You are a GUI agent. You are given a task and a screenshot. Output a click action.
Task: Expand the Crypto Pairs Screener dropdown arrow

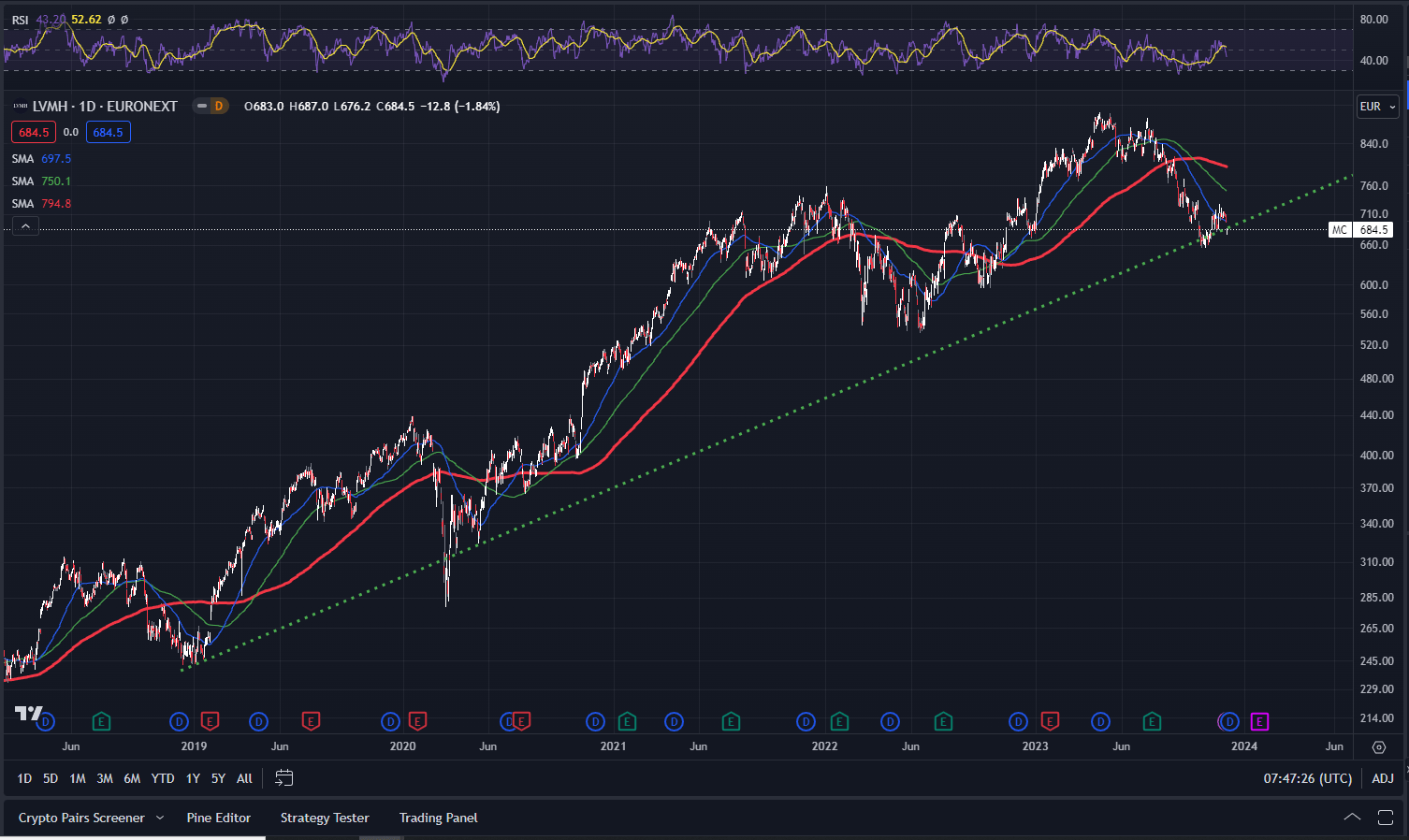[x=160, y=818]
